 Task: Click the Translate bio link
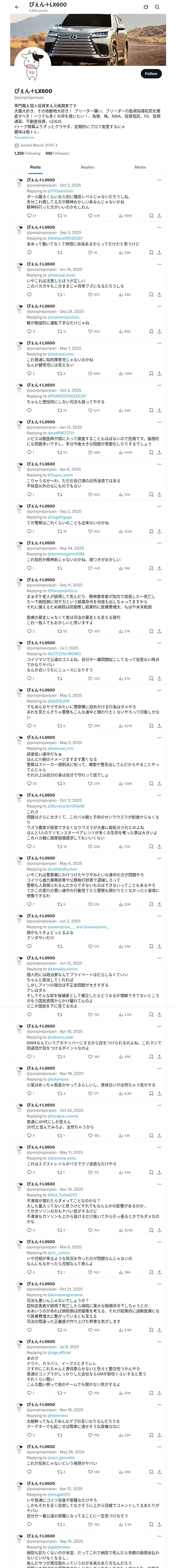tap(24, 137)
